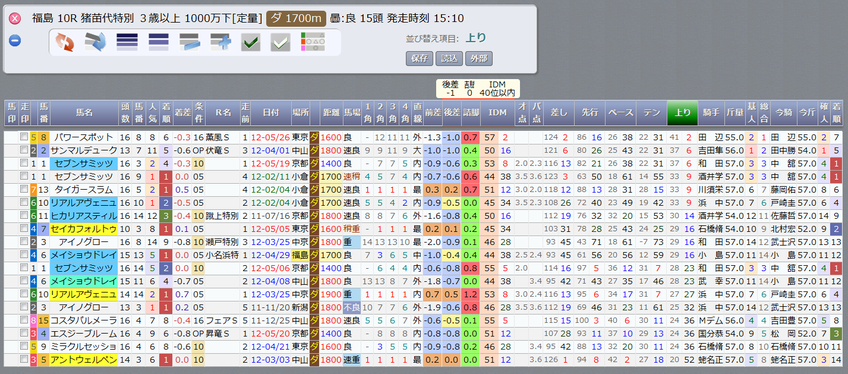Open the colored marks legend icon
Image resolution: width=848 pixels, height=374 pixels.
pyautogui.click(x=312, y=42)
